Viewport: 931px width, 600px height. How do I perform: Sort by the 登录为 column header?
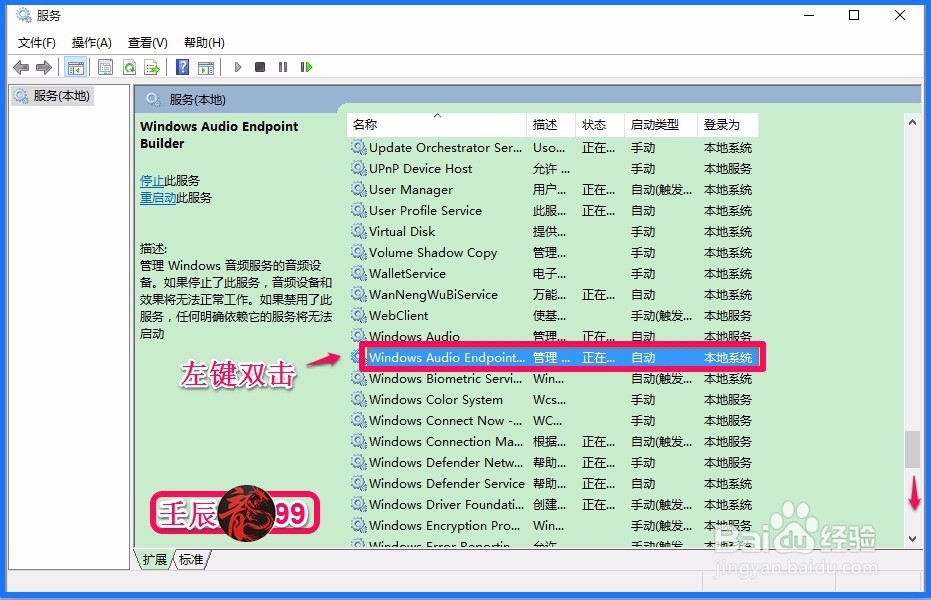click(728, 125)
